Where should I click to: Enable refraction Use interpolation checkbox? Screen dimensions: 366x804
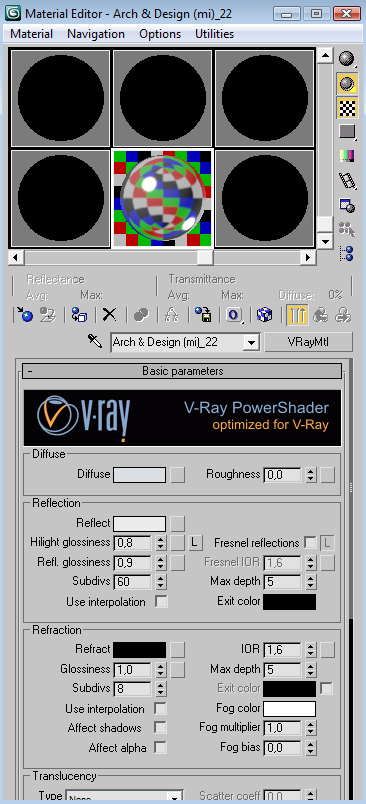tap(161, 709)
